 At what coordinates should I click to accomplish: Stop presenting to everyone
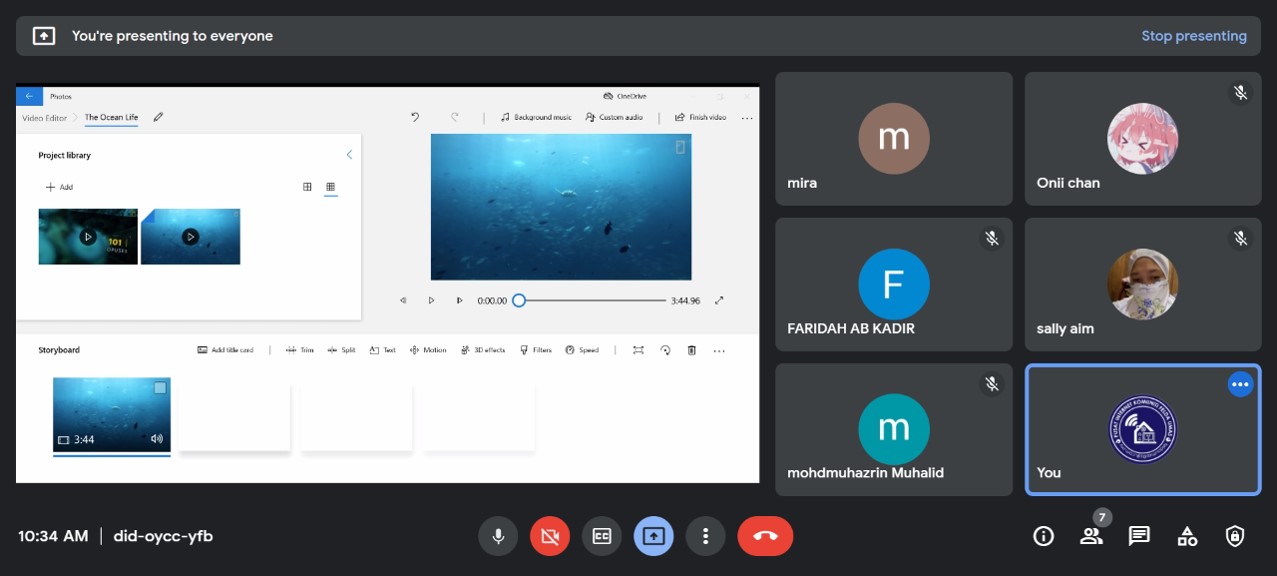coord(1193,36)
